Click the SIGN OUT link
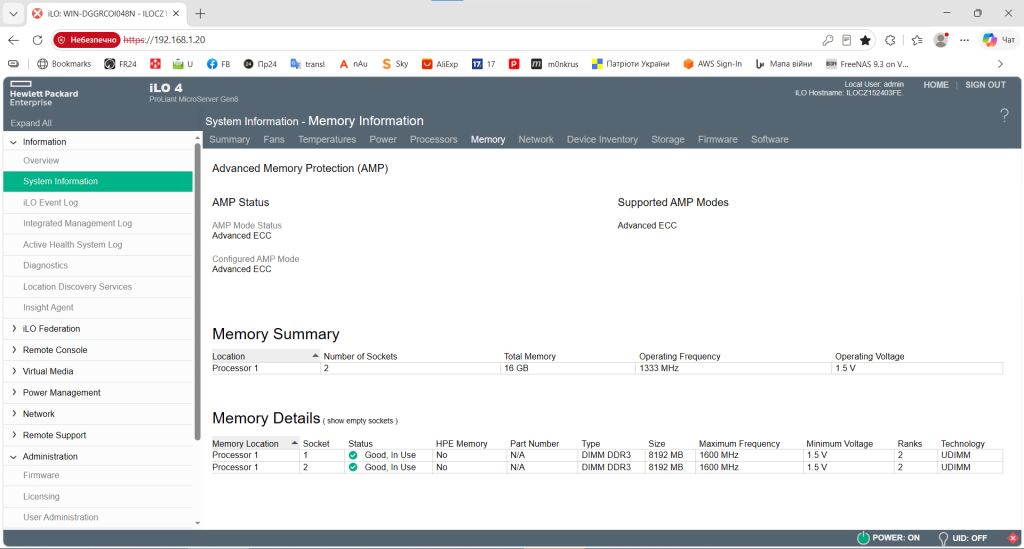Viewport: 1024px width, 549px height. 985,85
